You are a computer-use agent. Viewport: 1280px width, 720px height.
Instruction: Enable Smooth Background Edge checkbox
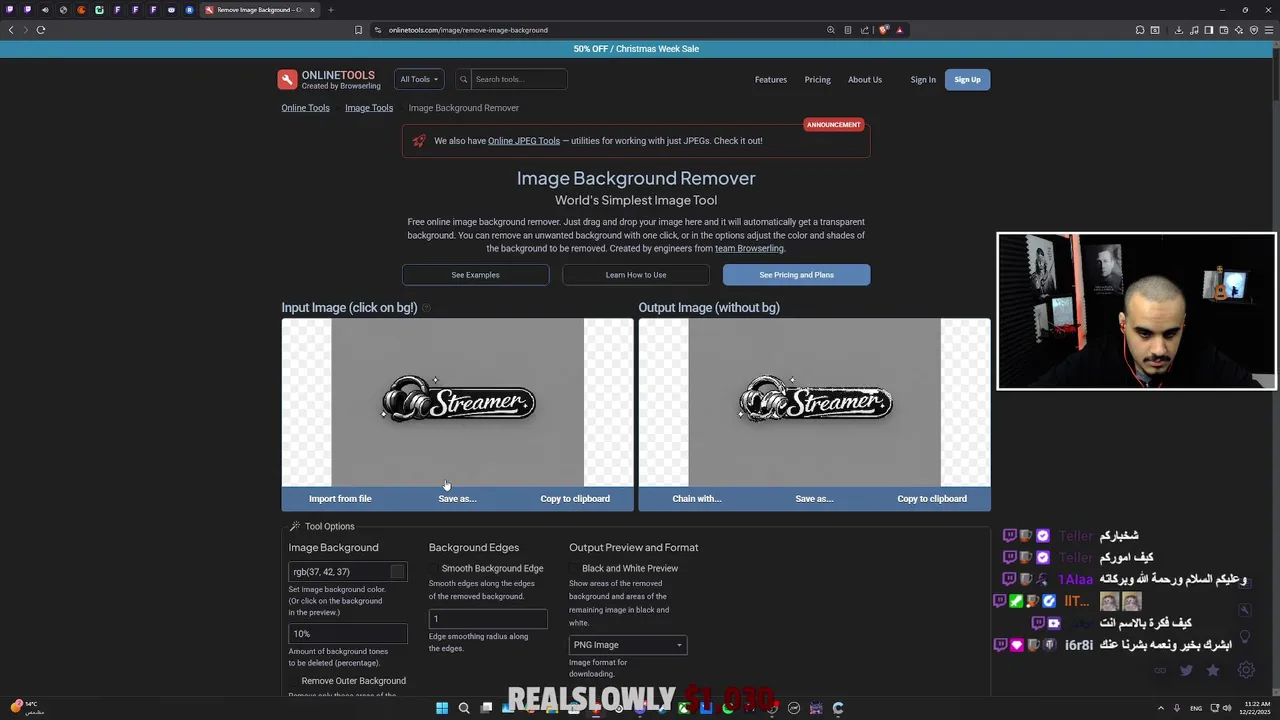coord(434,568)
